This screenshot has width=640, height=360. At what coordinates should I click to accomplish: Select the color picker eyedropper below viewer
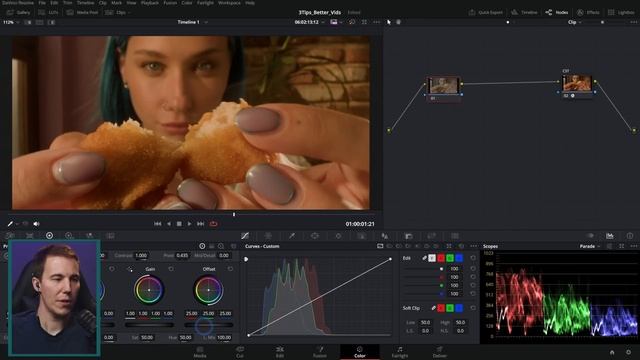click(10, 224)
